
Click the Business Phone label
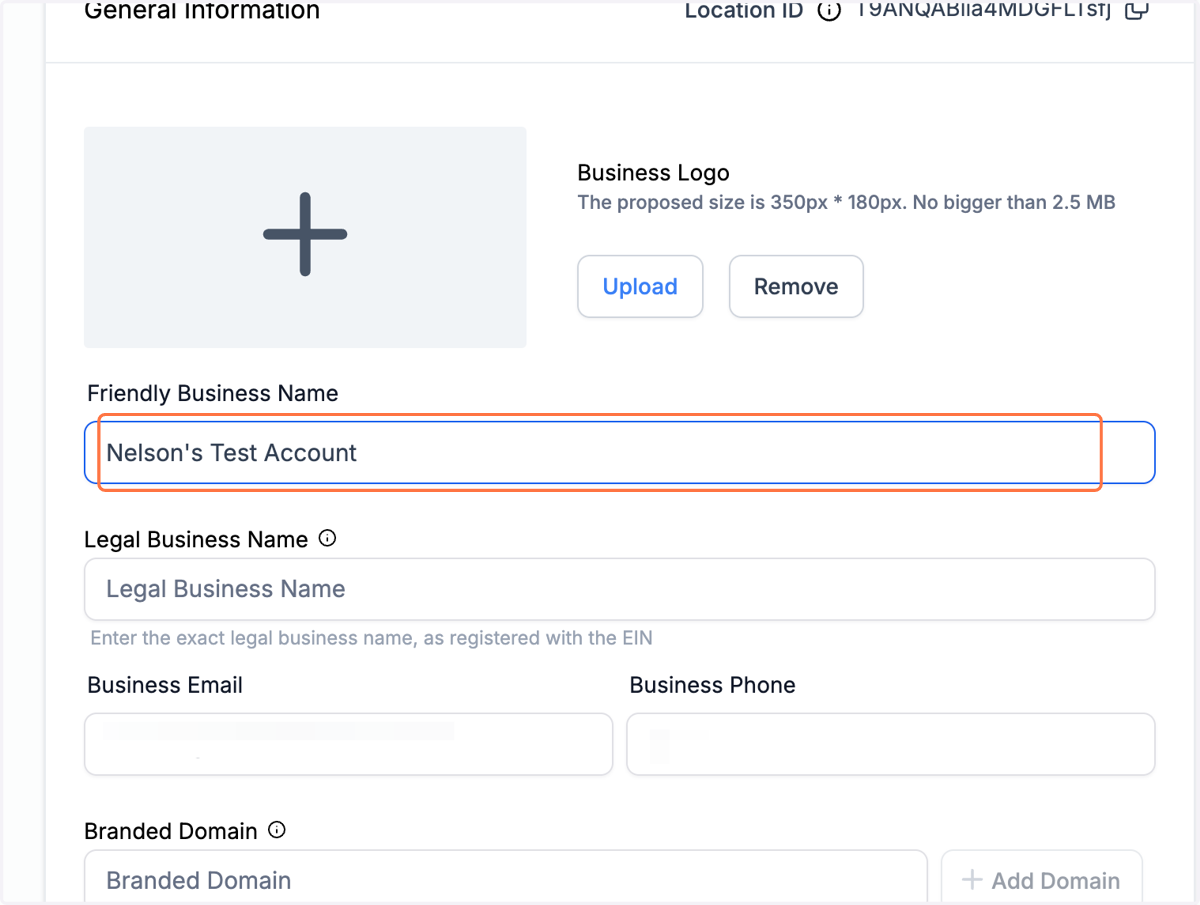pos(713,685)
